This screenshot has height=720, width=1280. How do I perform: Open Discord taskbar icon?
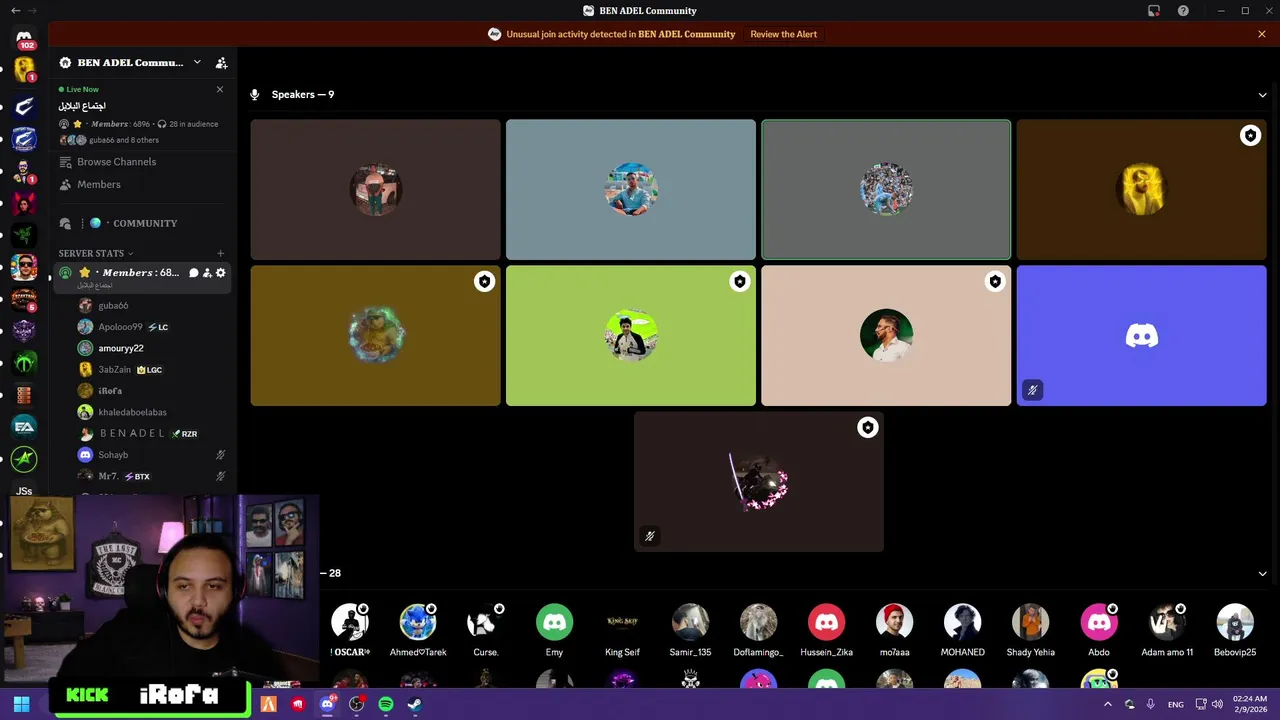(327, 704)
